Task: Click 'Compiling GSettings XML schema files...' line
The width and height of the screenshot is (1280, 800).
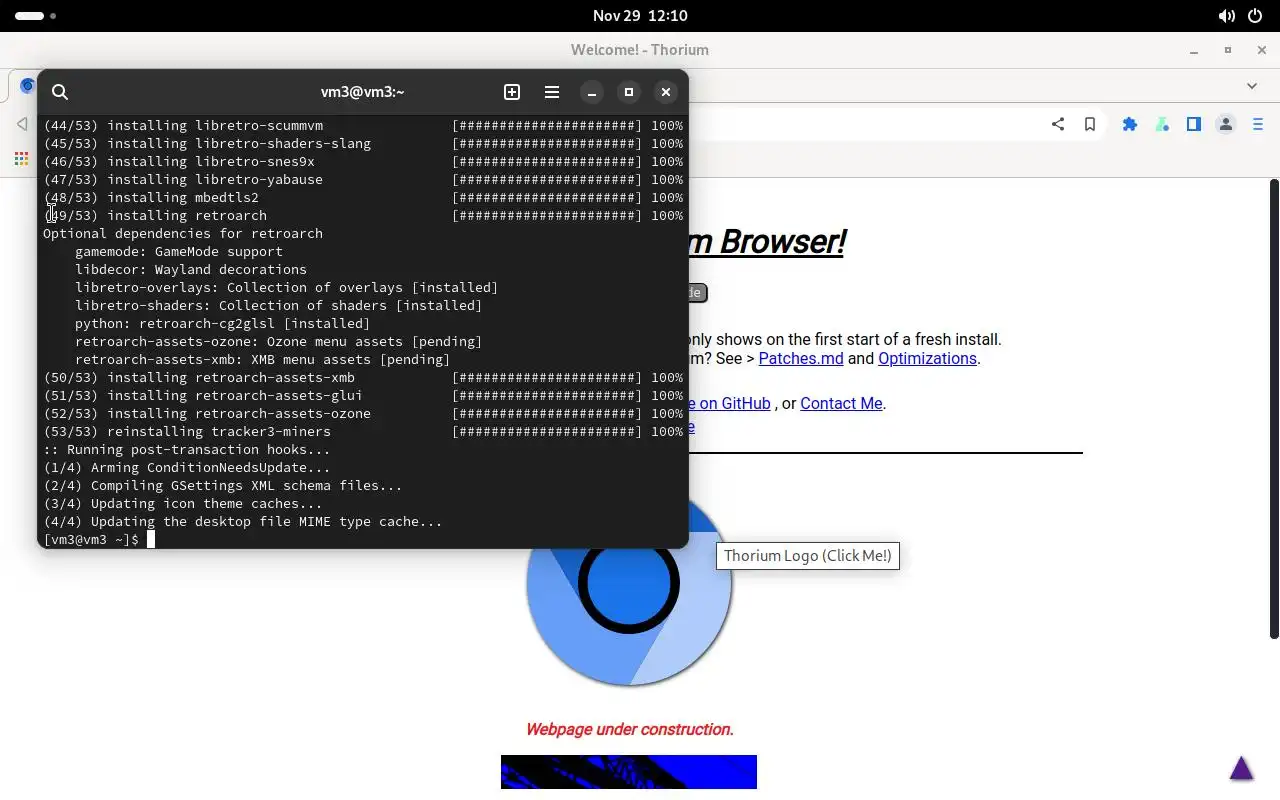Action: point(223,485)
